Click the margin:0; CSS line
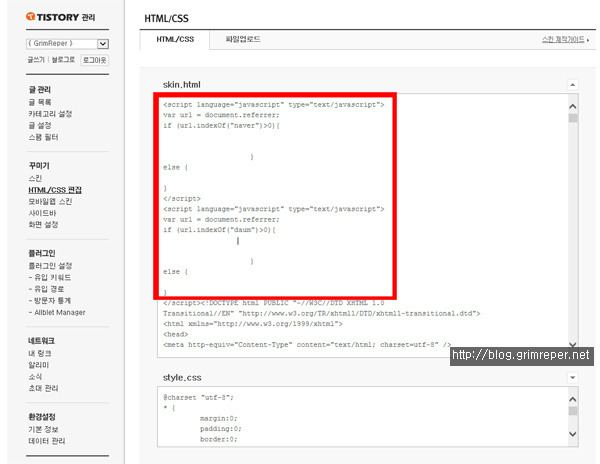Image resolution: width=600 pixels, height=464 pixels. tap(218, 418)
